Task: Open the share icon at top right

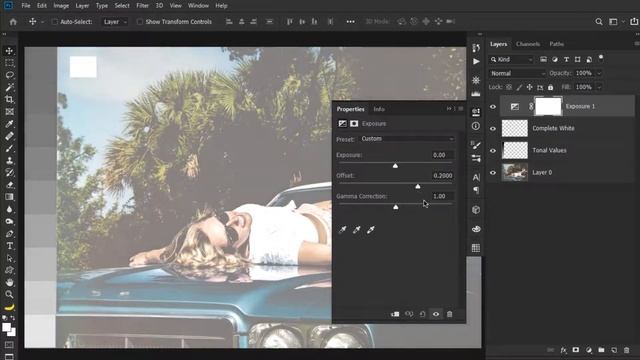Action: [634, 22]
